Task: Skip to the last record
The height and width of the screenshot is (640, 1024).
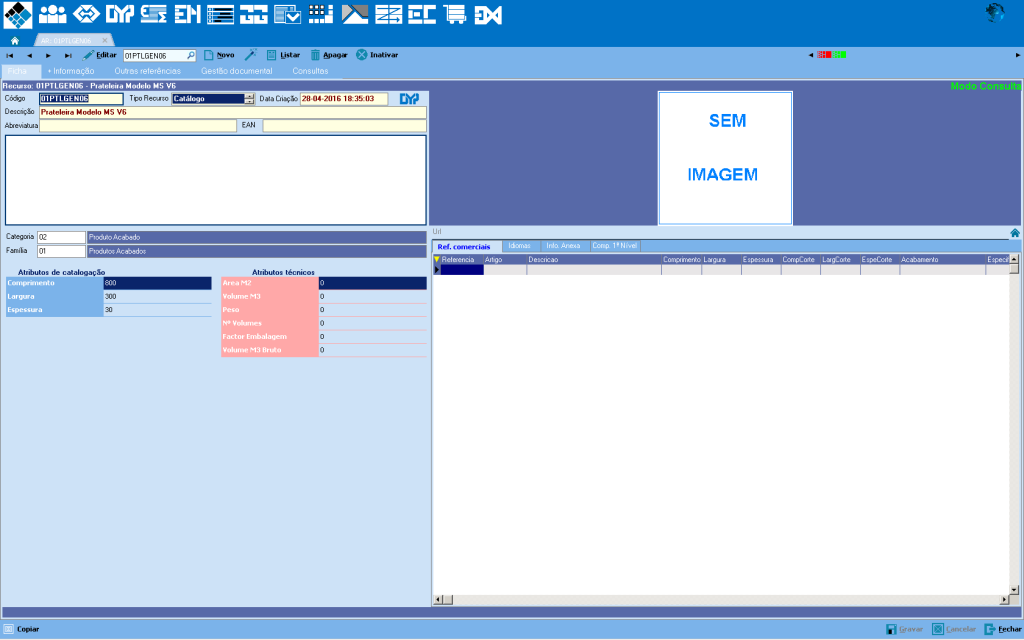Action: click(68, 55)
